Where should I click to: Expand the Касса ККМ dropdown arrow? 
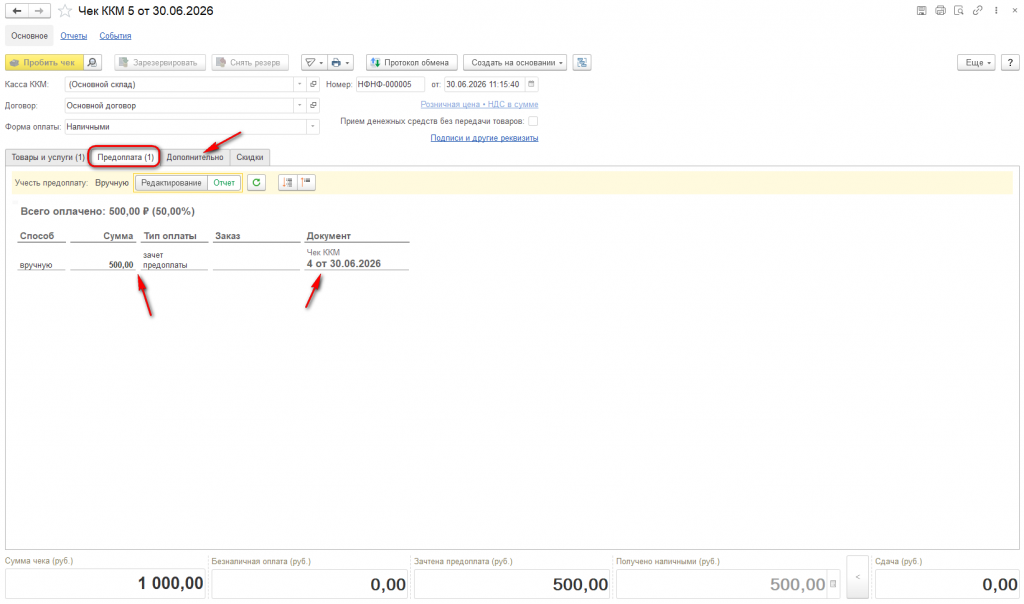(x=300, y=84)
